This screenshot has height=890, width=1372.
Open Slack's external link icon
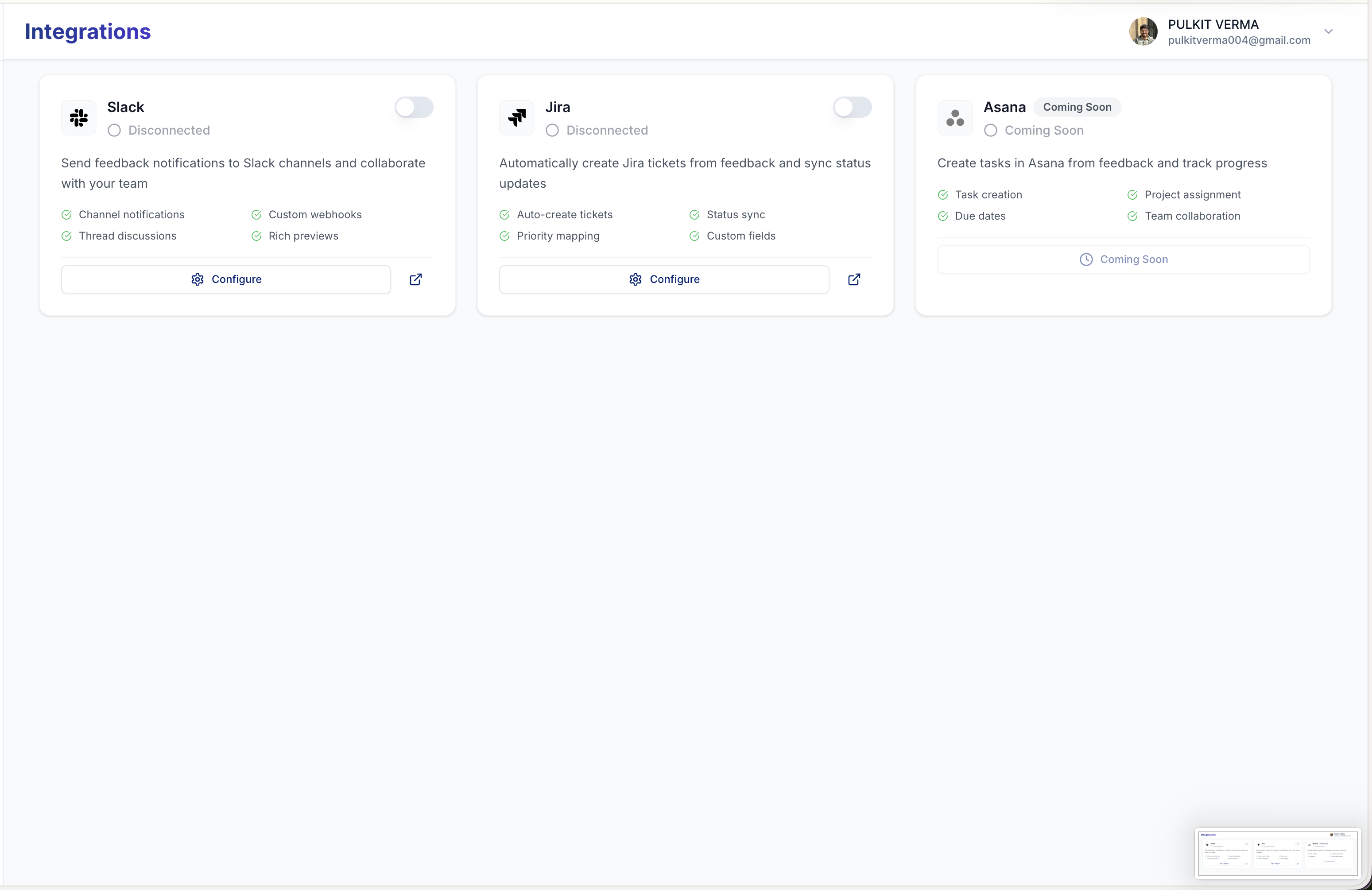416,279
